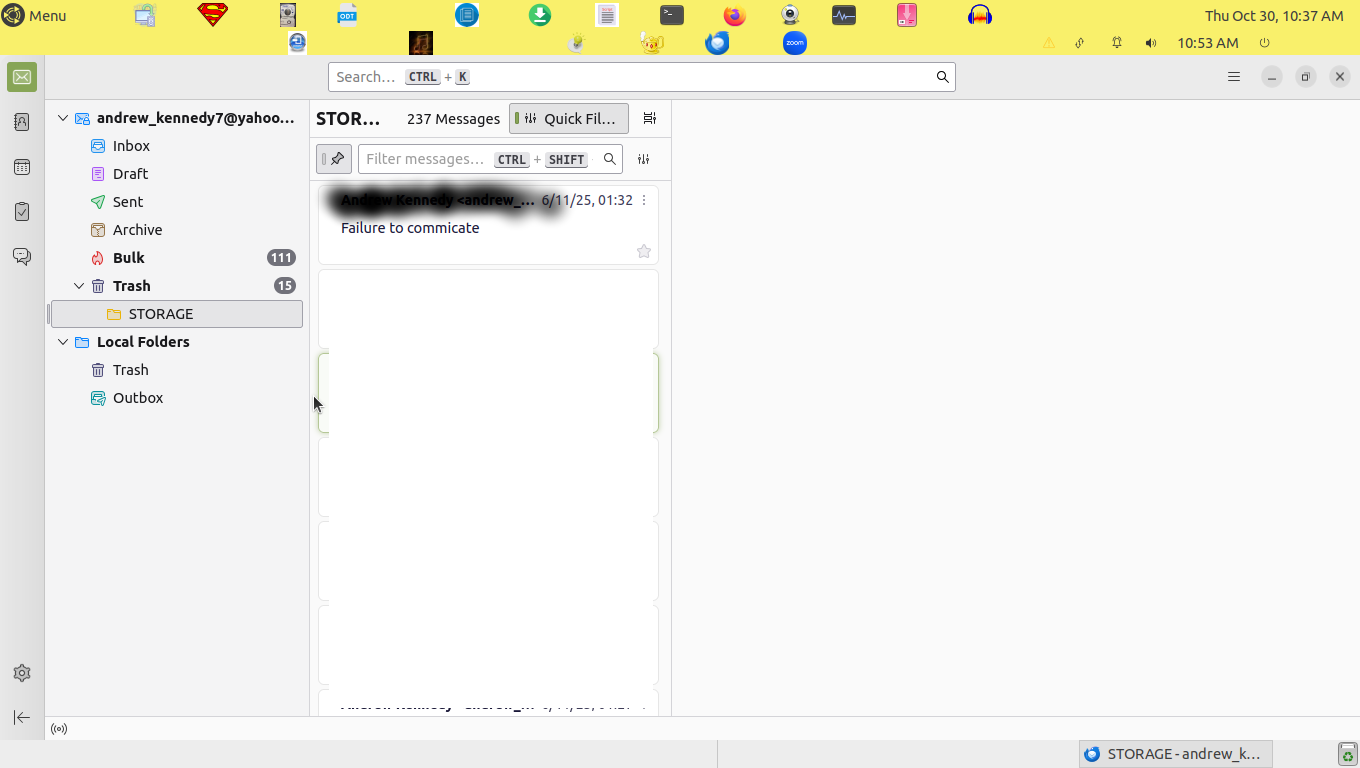Screen dimensions: 1360x768
Task: Collapse the spaces toolbar
Action: [22, 717]
